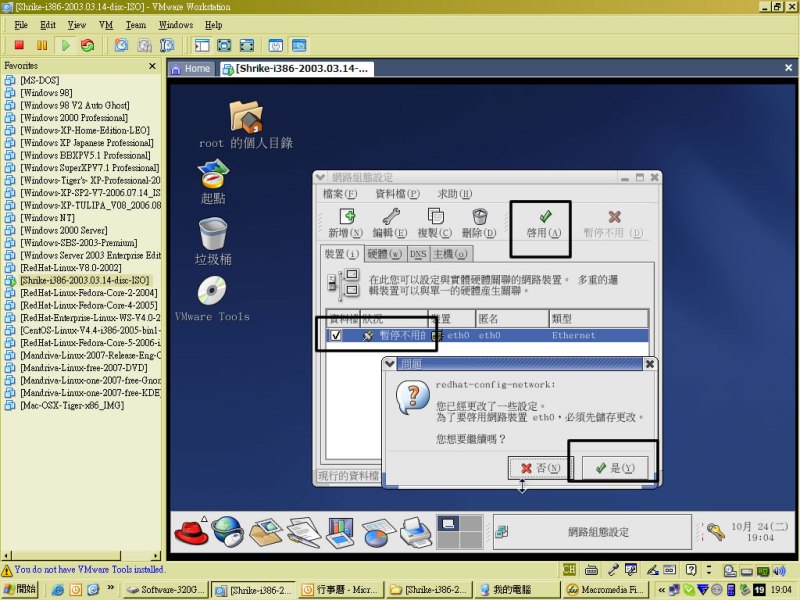Screen dimensions: 800x600
Task: Select [Mac-OSX-Tiger-x86_IMG] in Favorites
Action: 72,406
